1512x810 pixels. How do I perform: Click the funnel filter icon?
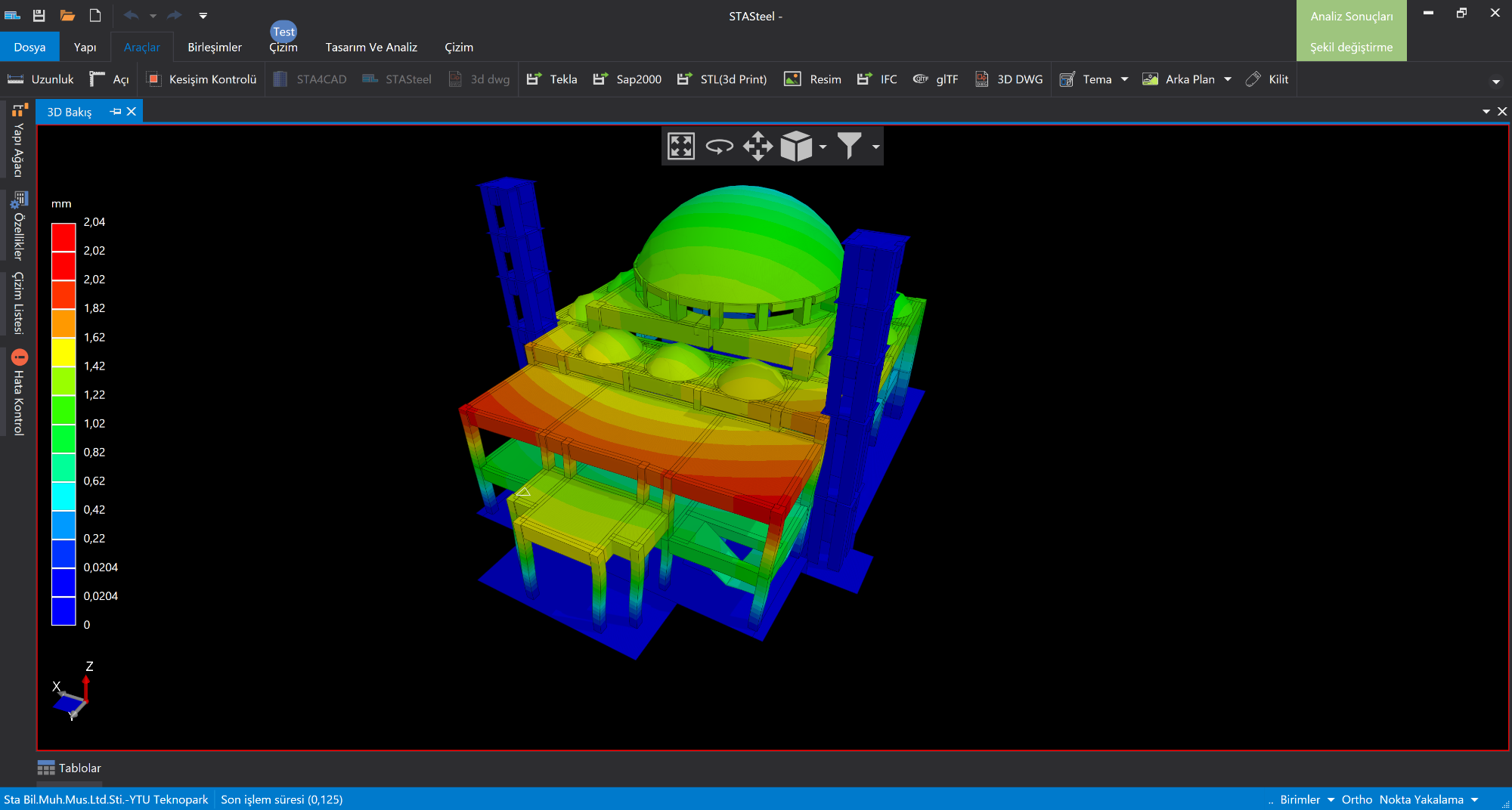point(849,146)
